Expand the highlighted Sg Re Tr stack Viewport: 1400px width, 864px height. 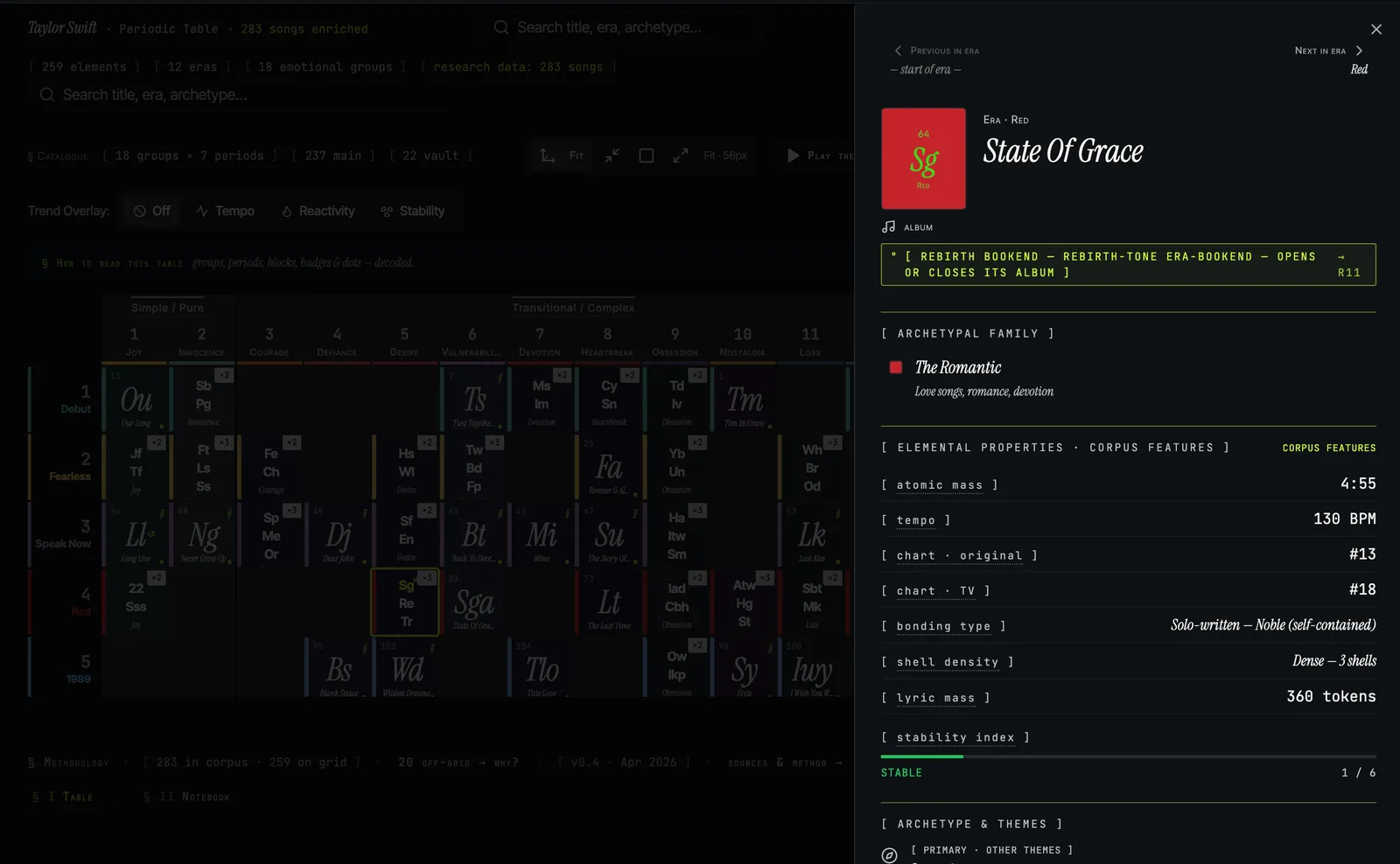pos(406,603)
